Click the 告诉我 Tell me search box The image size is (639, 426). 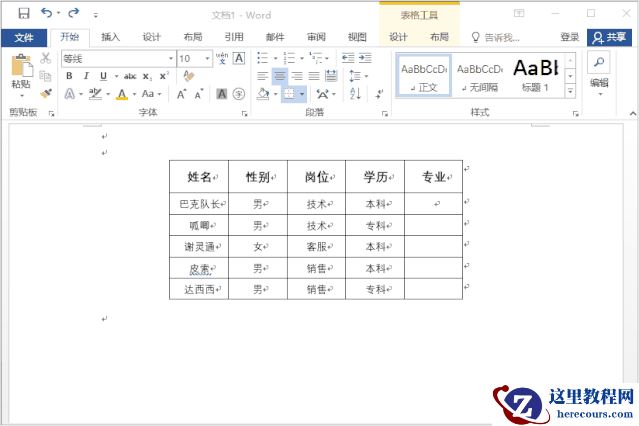click(x=496, y=38)
